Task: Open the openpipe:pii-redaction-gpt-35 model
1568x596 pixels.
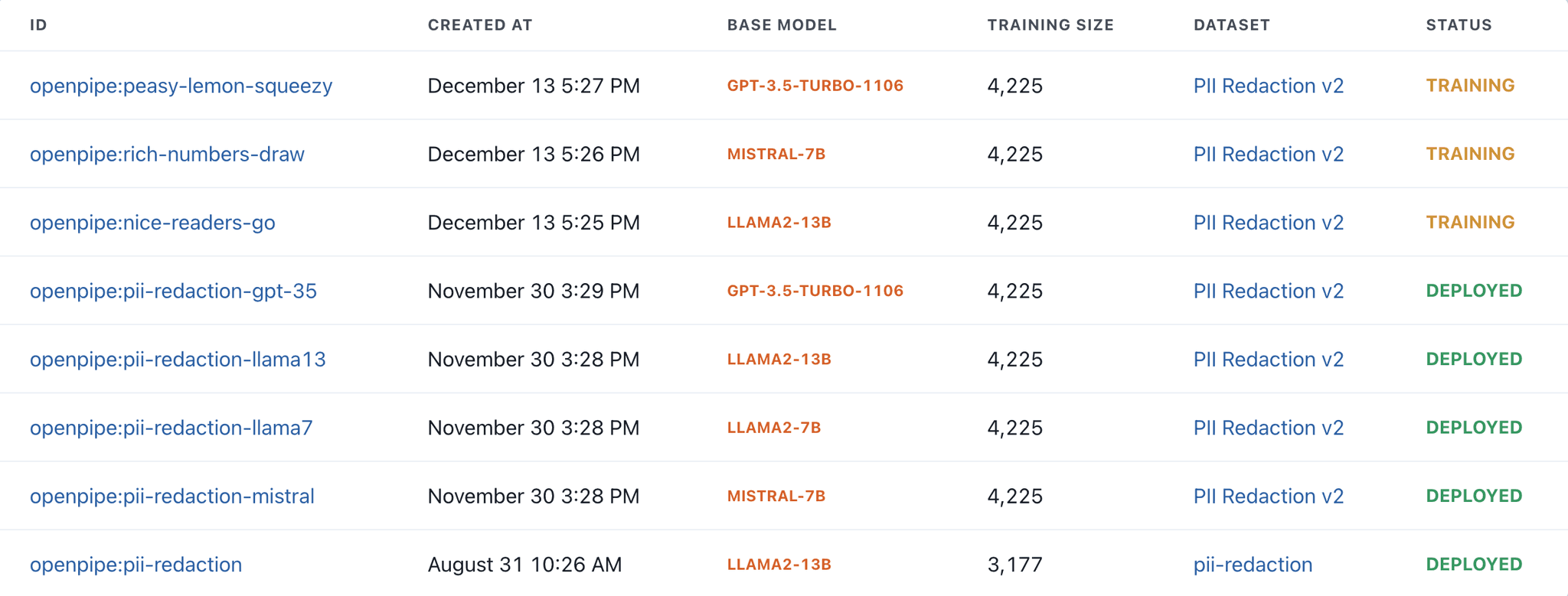Action: coord(174,291)
